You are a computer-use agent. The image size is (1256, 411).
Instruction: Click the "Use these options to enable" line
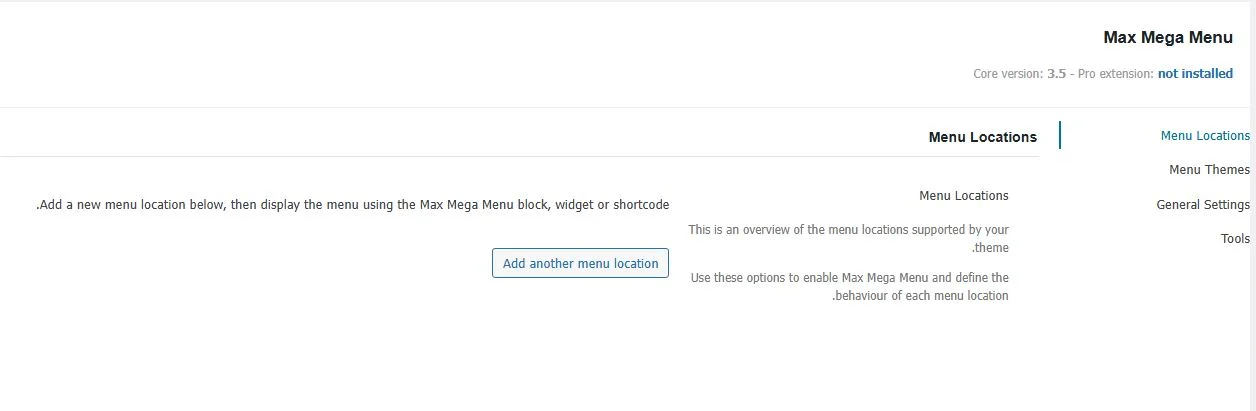(849, 278)
